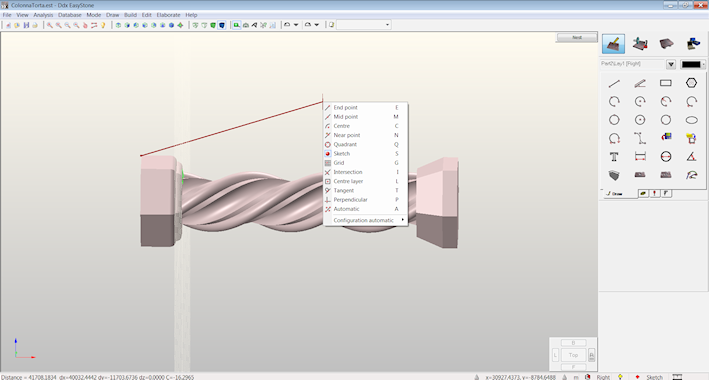Viewport: 709px width, 380px height.
Task: Open the File menu
Action: 7,15
